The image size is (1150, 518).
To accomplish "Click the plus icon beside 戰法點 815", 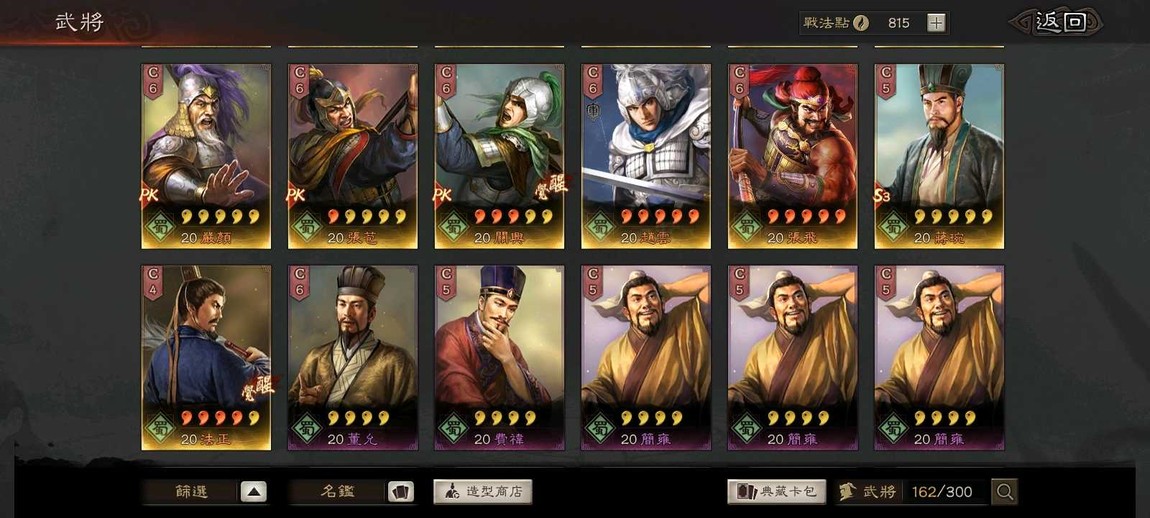I will tap(936, 23).
